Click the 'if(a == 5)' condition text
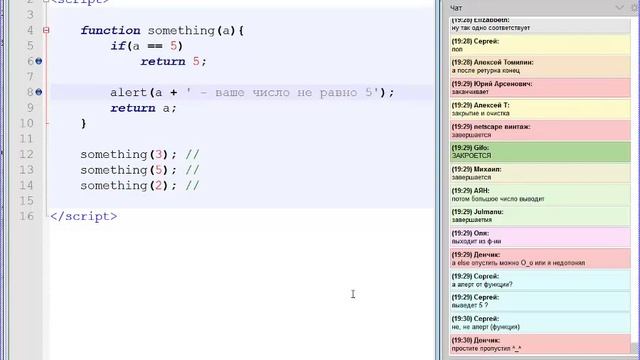Image resolution: width=640 pixels, height=360 pixels. [x=147, y=46]
